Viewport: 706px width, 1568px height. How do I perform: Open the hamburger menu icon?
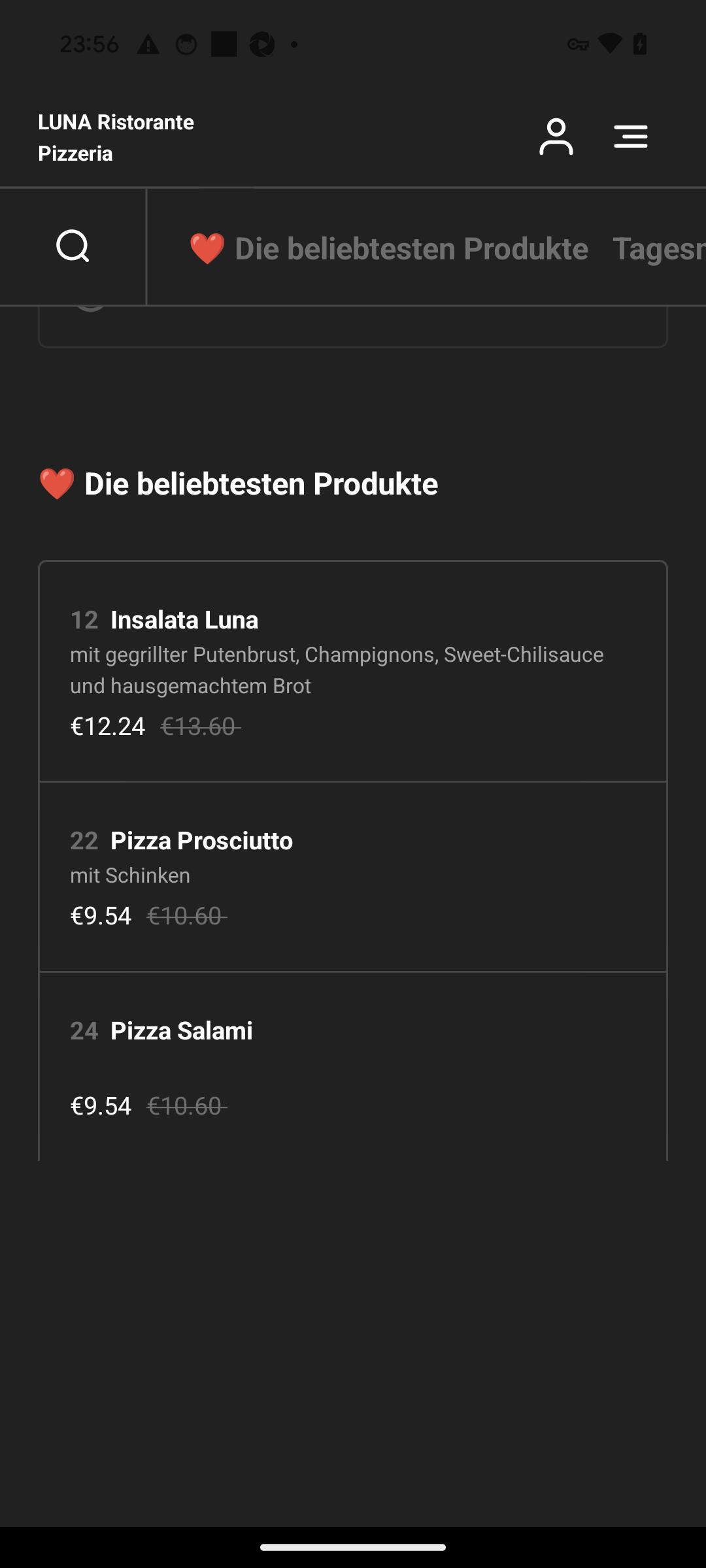coord(631,137)
